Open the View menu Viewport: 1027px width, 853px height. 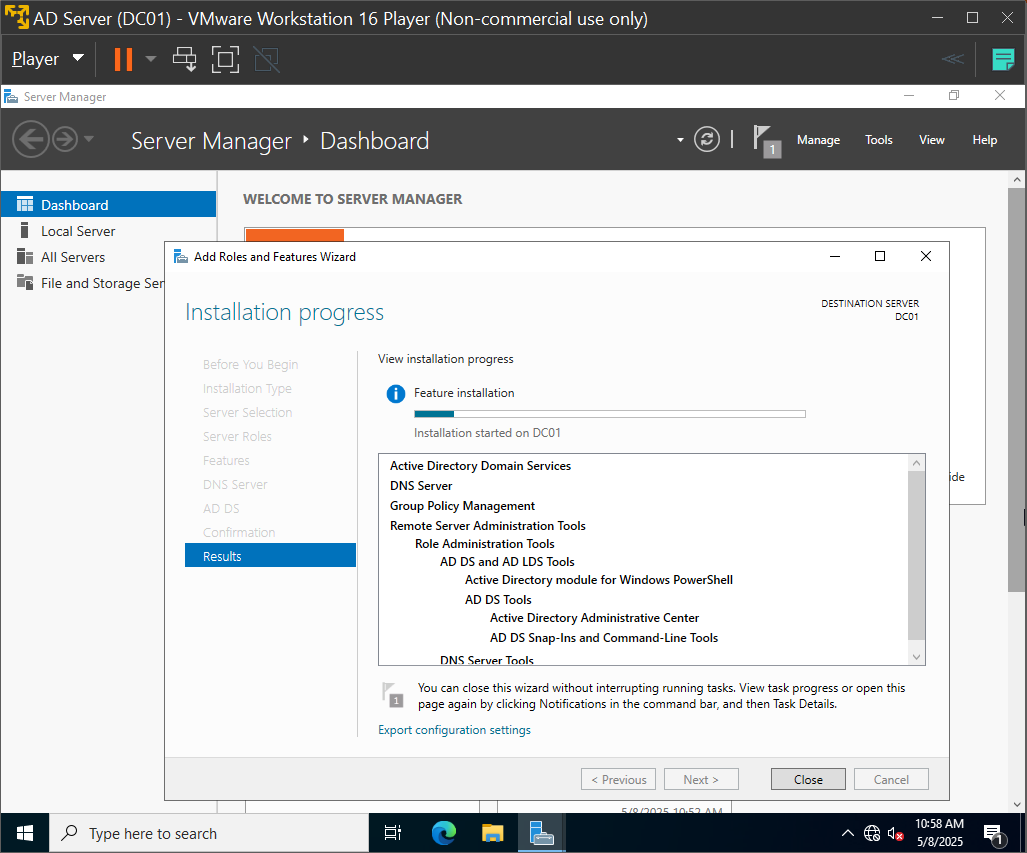tap(931, 140)
